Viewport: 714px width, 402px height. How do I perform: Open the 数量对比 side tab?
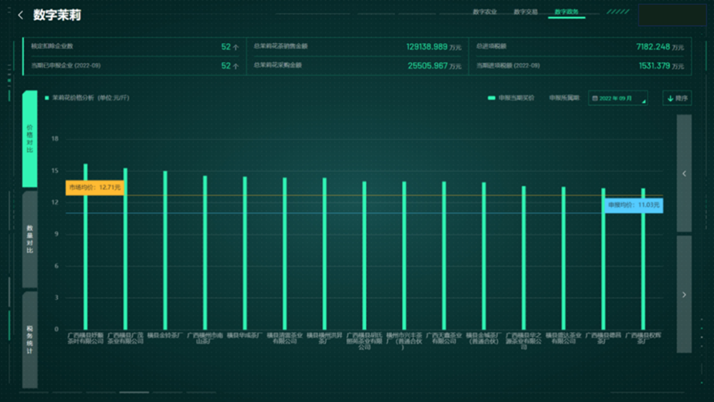point(30,240)
